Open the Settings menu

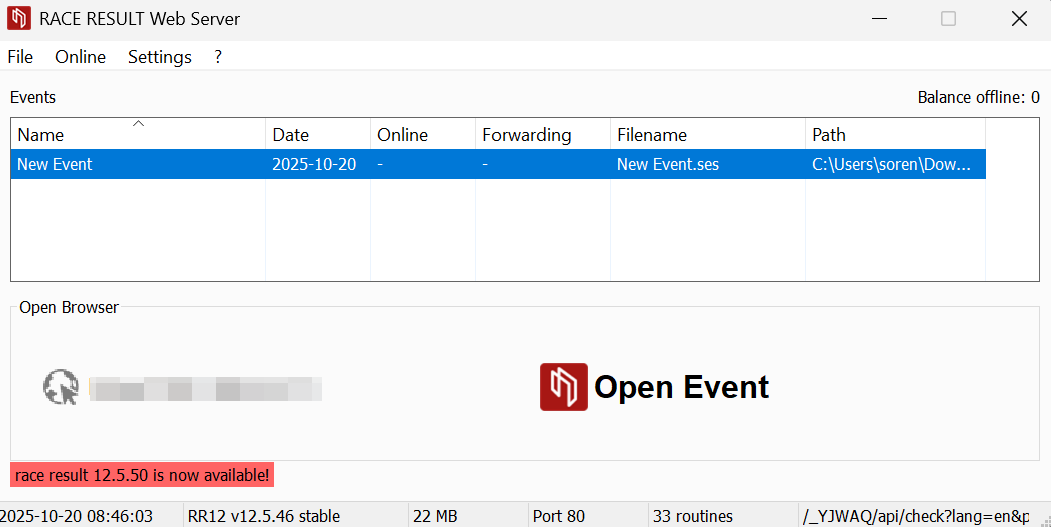coord(160,57)
